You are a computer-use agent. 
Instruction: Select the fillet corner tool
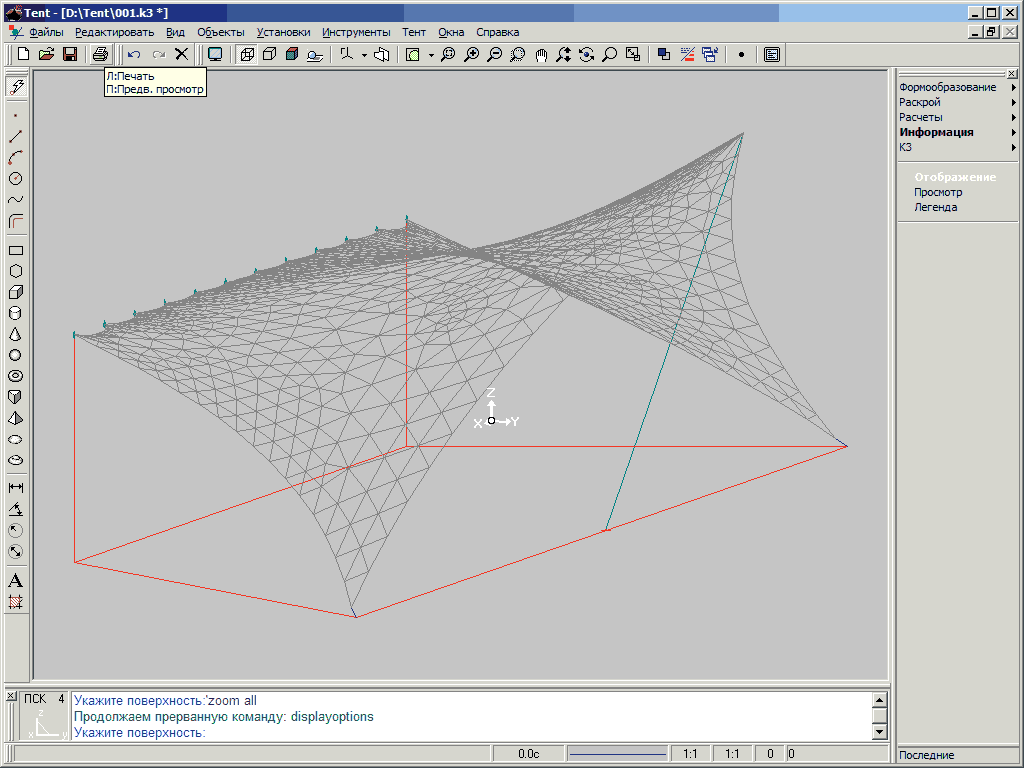click(16, 221)
